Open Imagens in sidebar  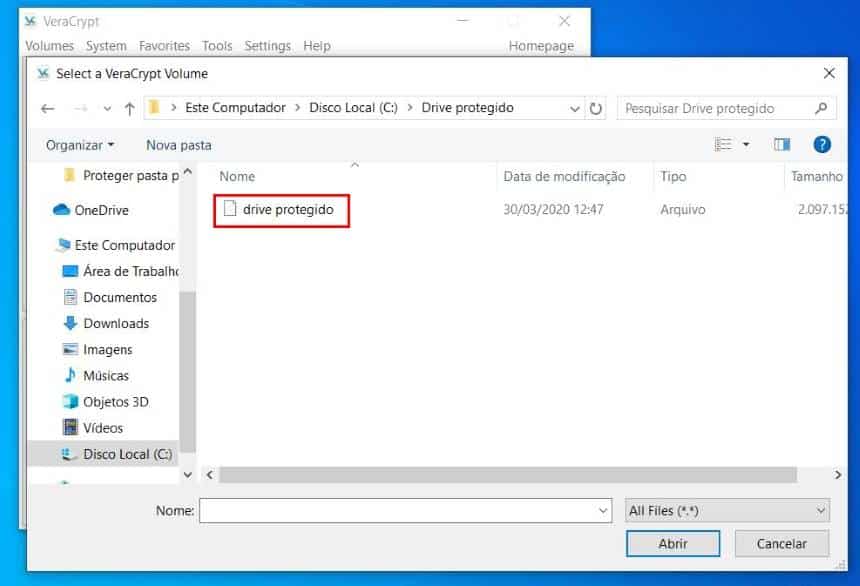coord(98,350)
